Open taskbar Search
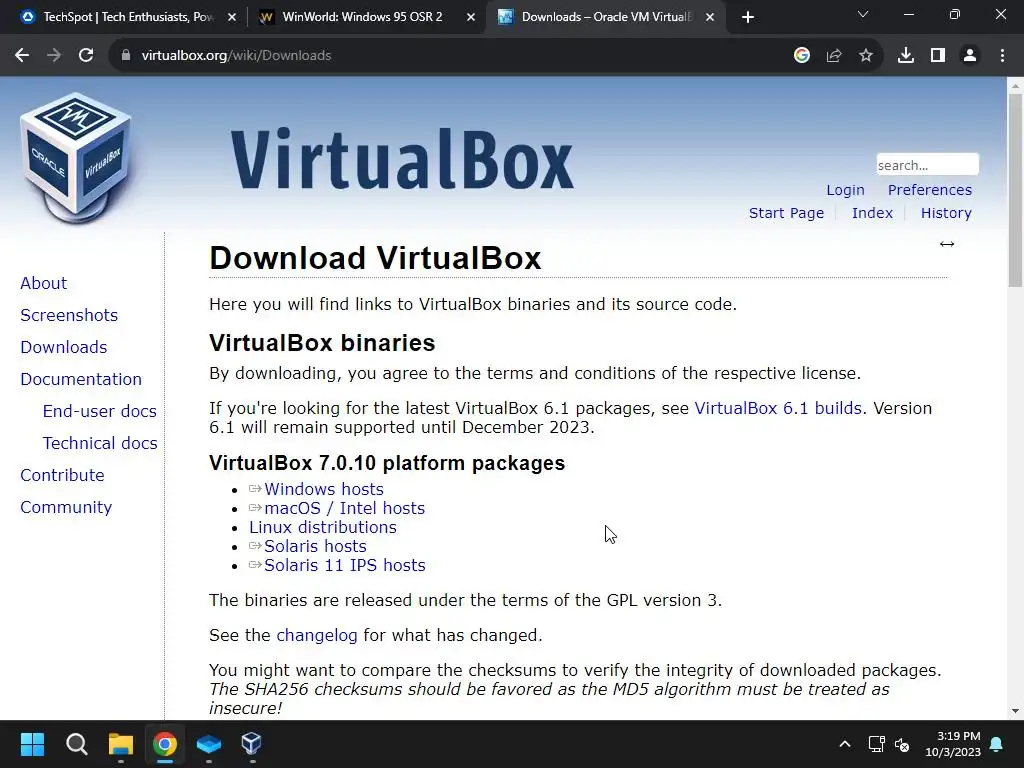The image size is (1024, 768). click(x=76, y=744)
